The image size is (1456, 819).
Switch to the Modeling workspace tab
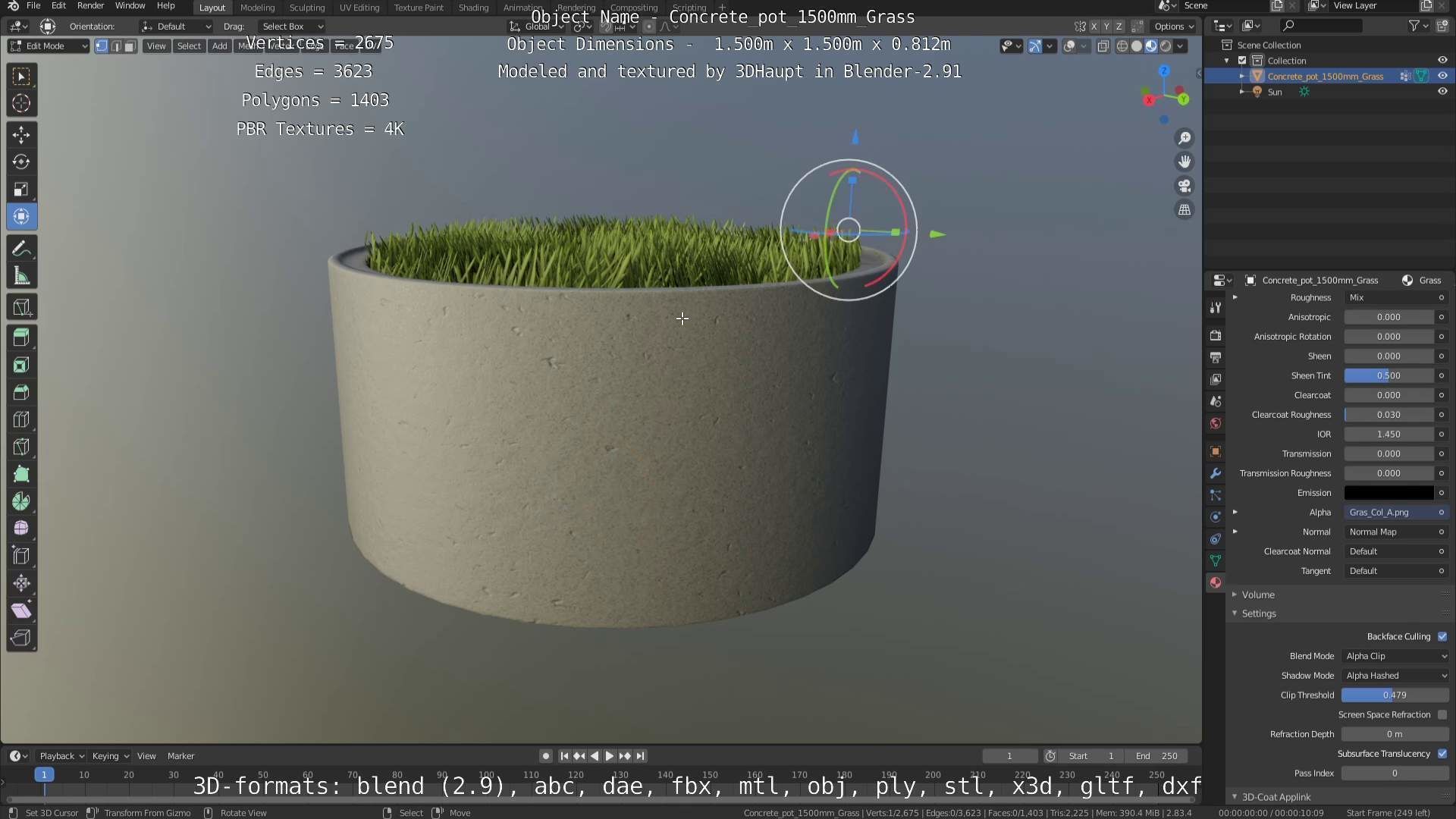257,8
